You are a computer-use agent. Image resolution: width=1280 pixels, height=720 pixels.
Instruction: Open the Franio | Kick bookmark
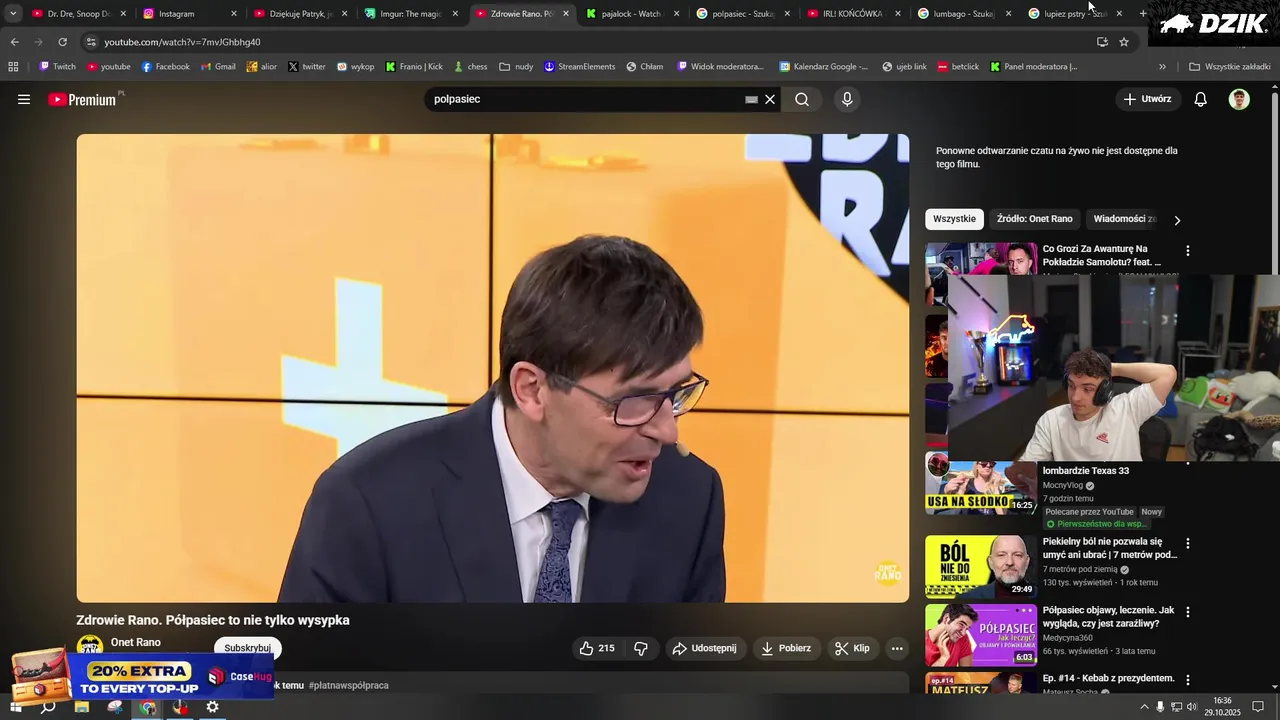(x=414, y=67)
